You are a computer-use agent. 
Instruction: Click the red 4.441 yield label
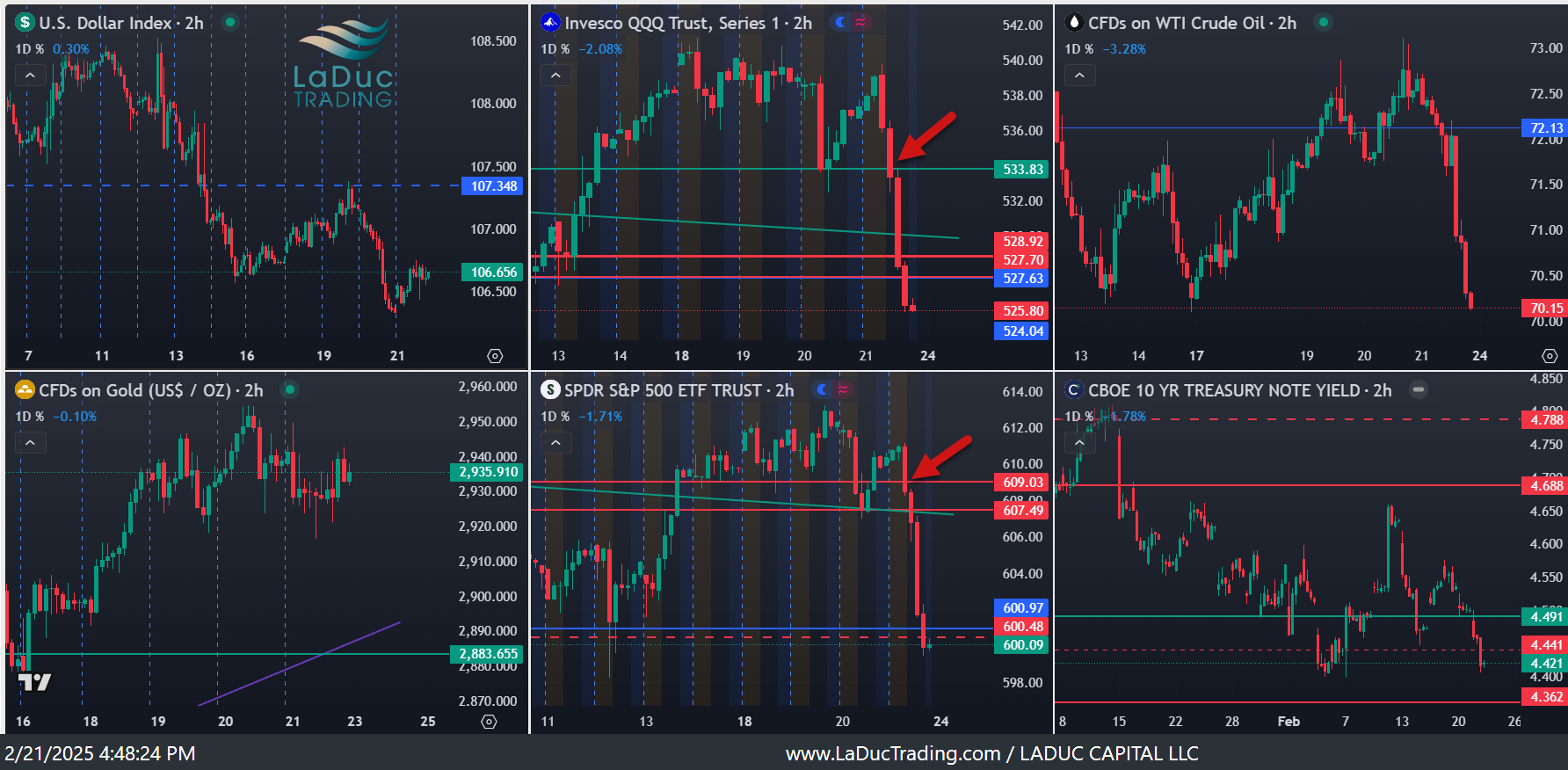click(1545, 645)
